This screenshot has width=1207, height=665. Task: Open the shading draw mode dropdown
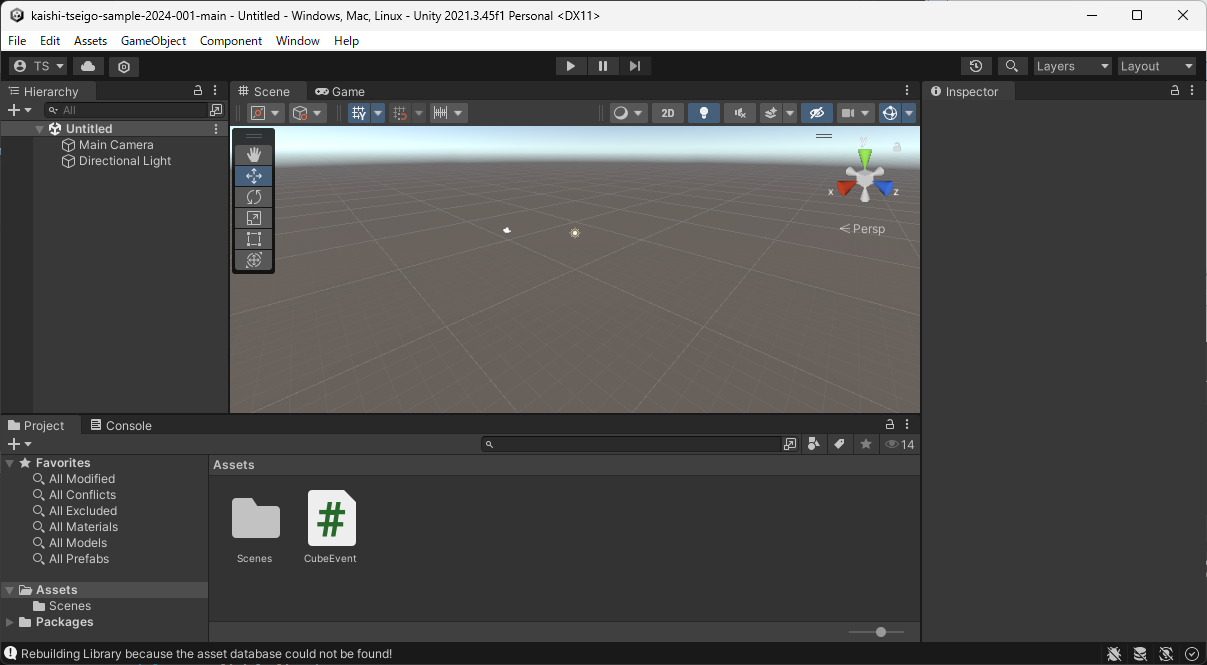628,113
